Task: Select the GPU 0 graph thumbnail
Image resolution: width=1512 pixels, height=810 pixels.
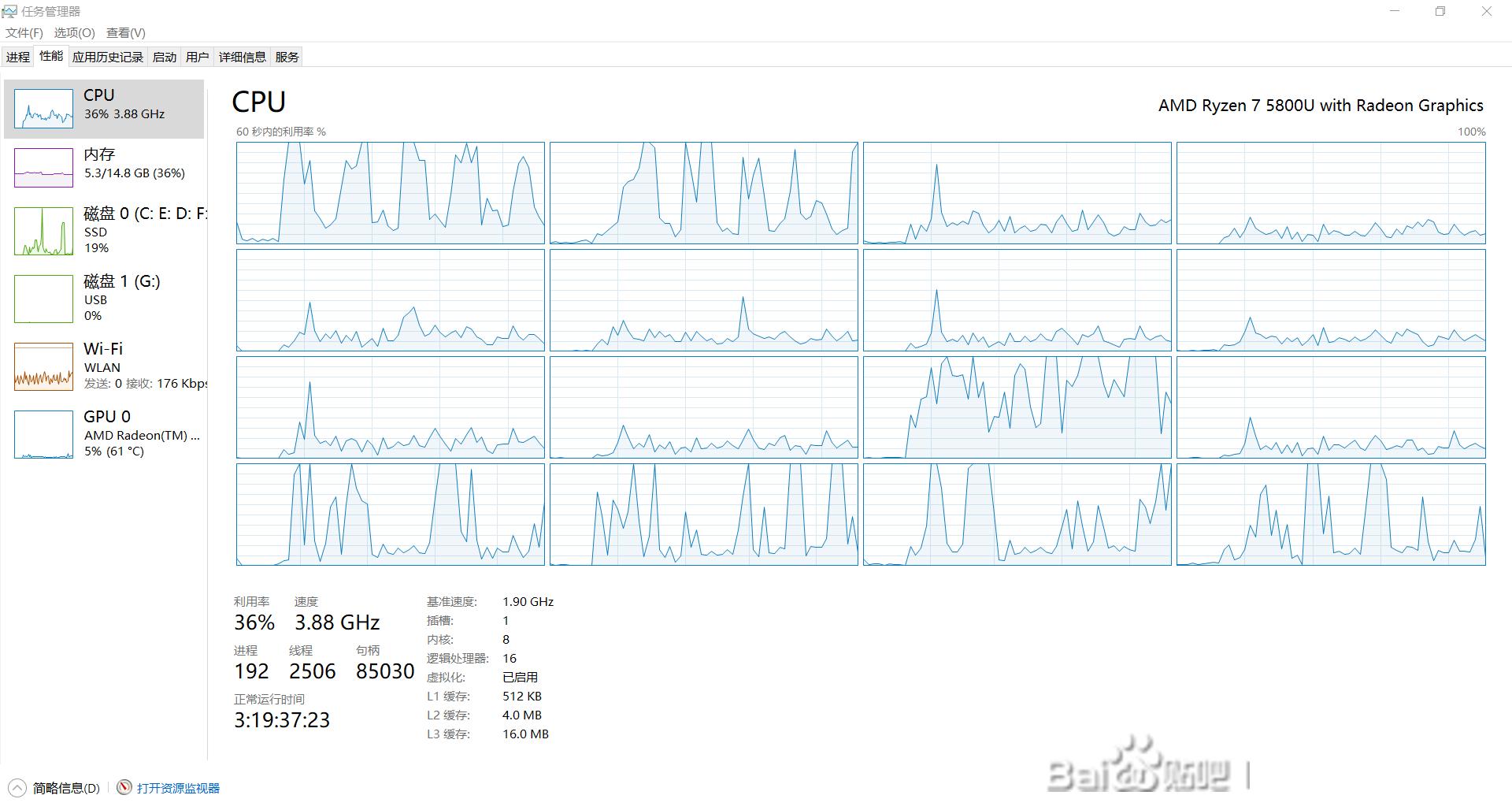Action: click(x=43, y=434)
